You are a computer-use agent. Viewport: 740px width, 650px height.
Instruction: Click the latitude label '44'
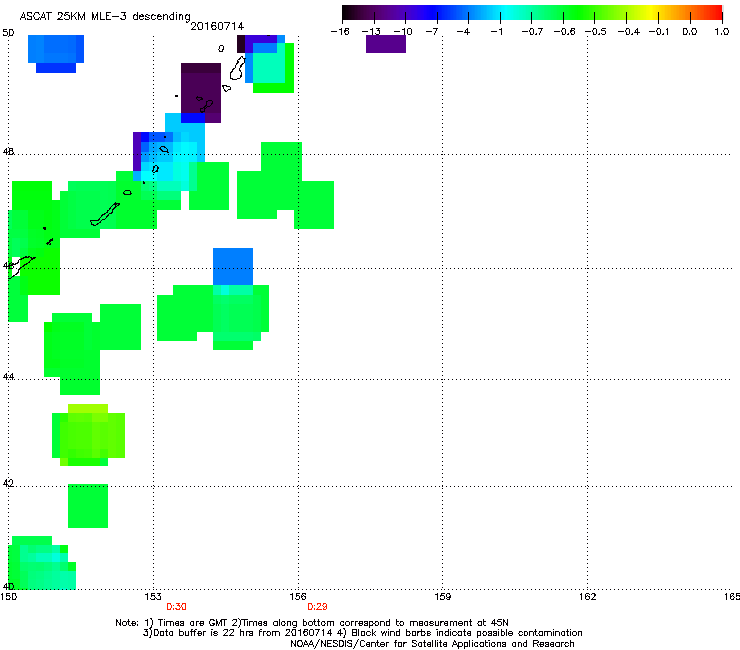click(8, 377)
